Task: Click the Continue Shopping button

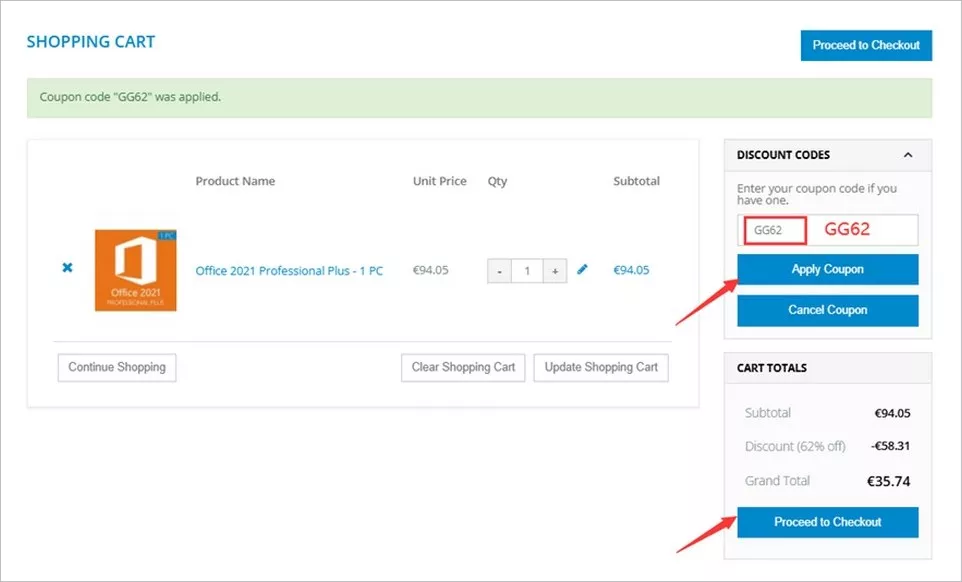Action: [117, 367]
